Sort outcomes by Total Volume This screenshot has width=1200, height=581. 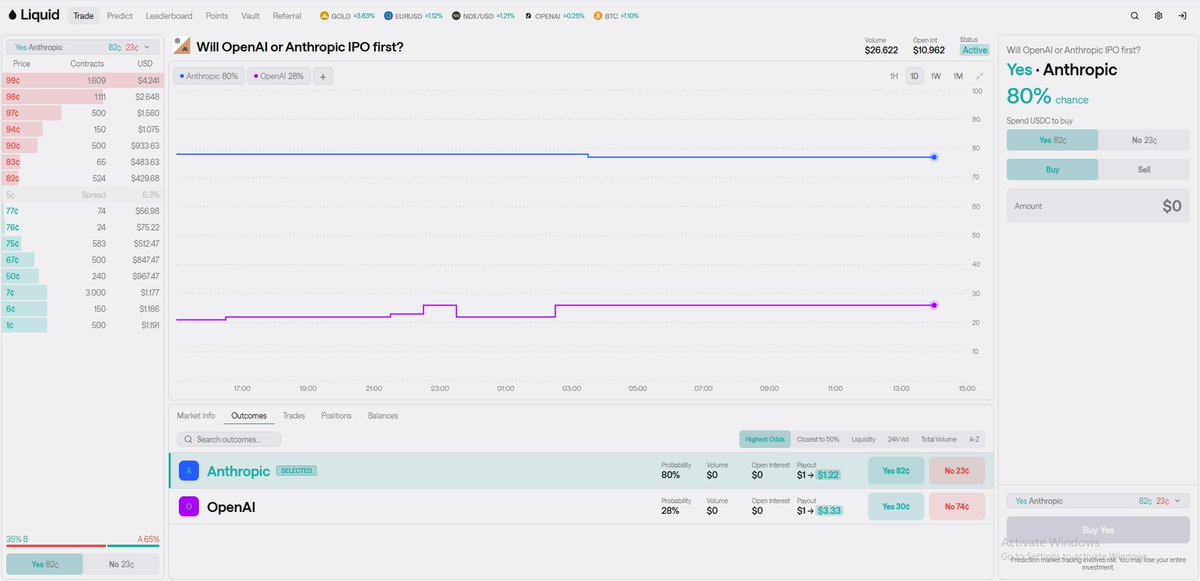(x=939, y=439)
